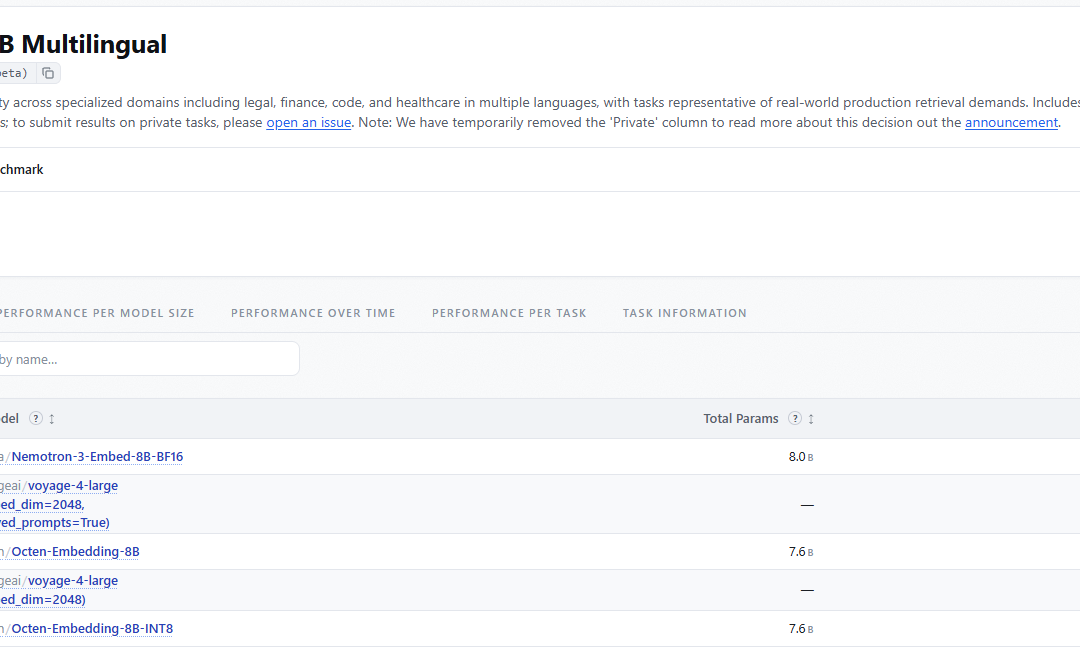1080x647 pixels.
Task: Sort table by Total Params arrows
Action: (x=811, y=419)
